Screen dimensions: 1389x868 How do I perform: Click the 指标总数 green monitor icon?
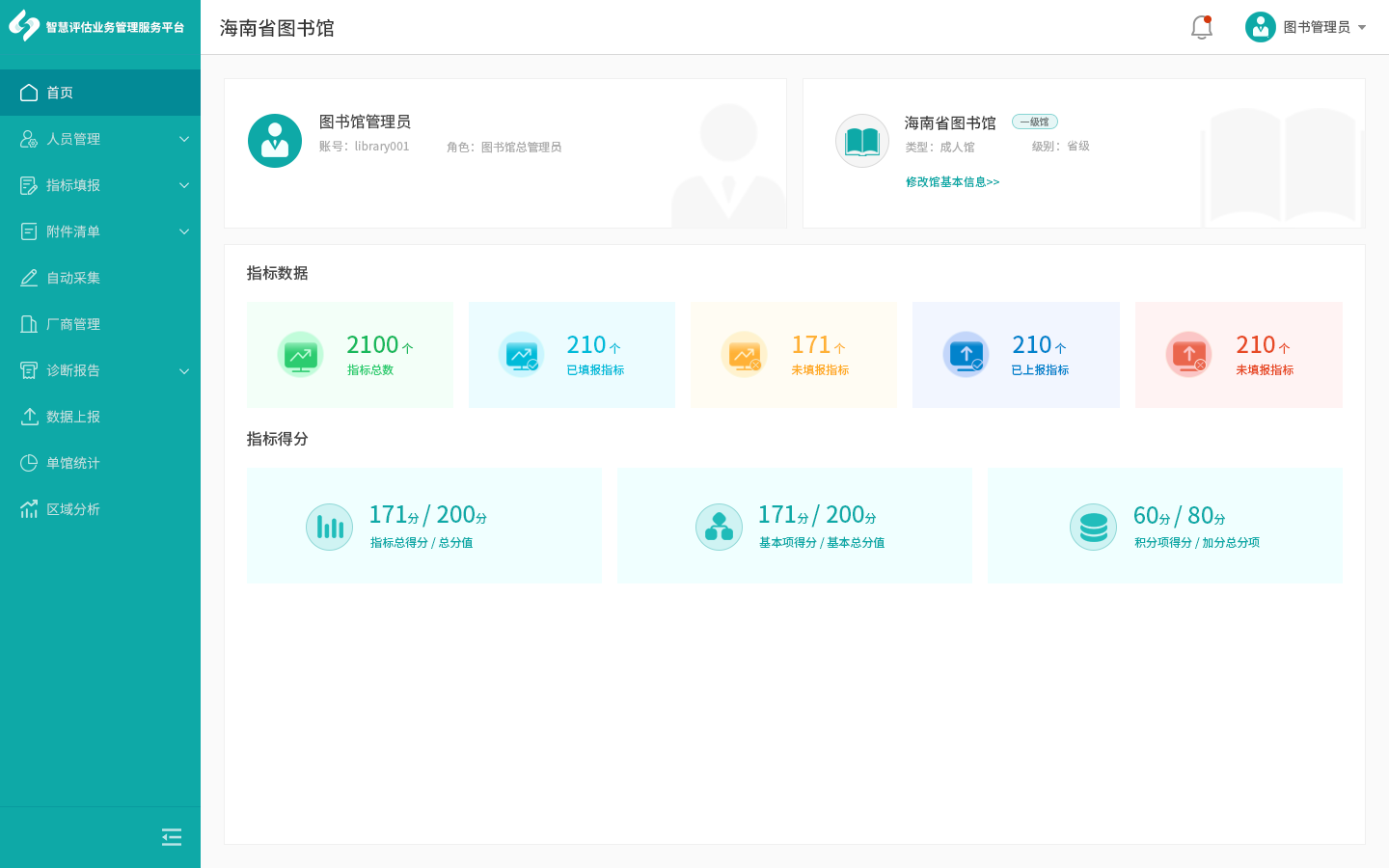[x=300, y=355]
